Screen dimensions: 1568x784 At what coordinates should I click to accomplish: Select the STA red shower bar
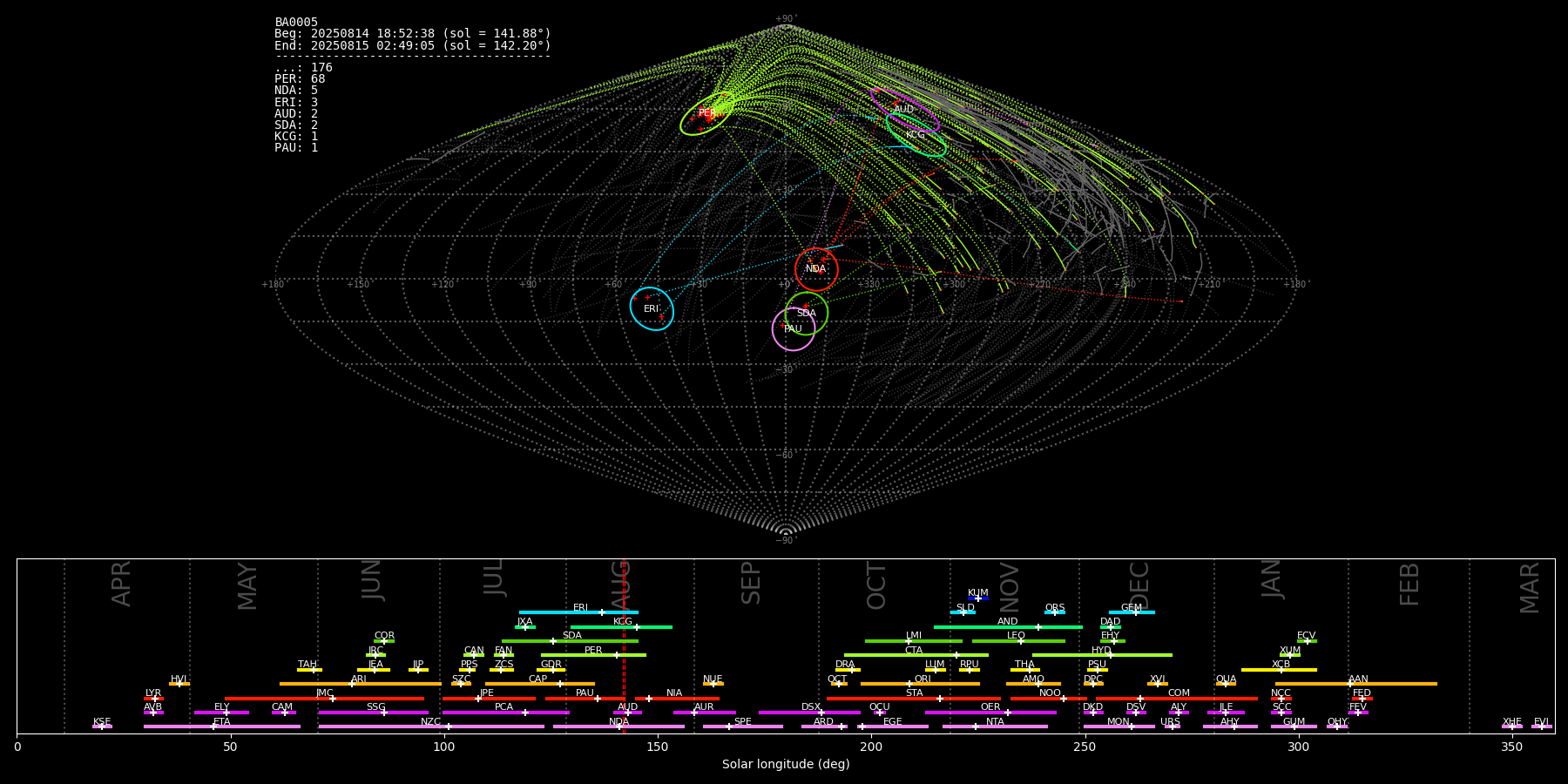click(x=914, y=699)
